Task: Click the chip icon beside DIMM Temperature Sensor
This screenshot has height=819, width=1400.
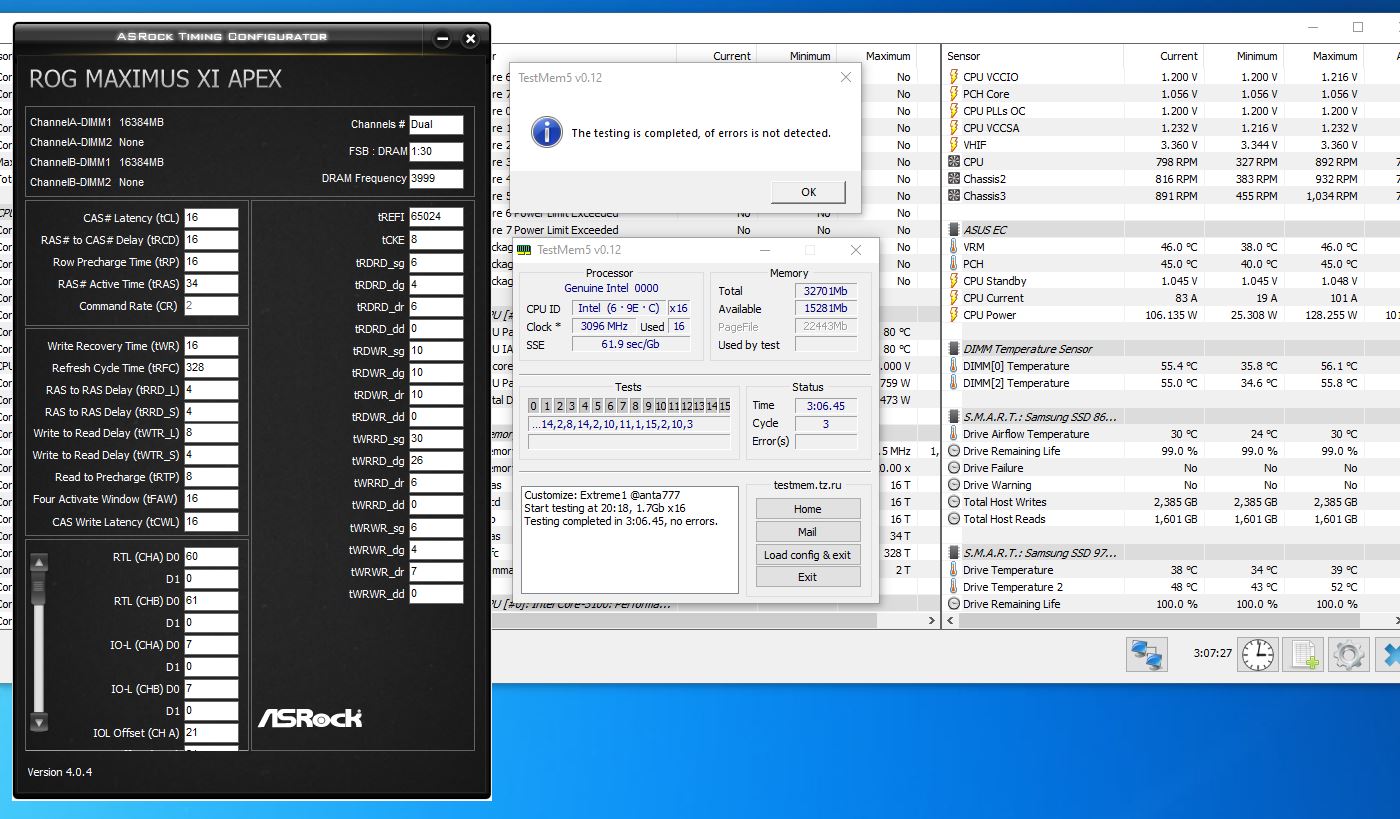Action: 953,349
